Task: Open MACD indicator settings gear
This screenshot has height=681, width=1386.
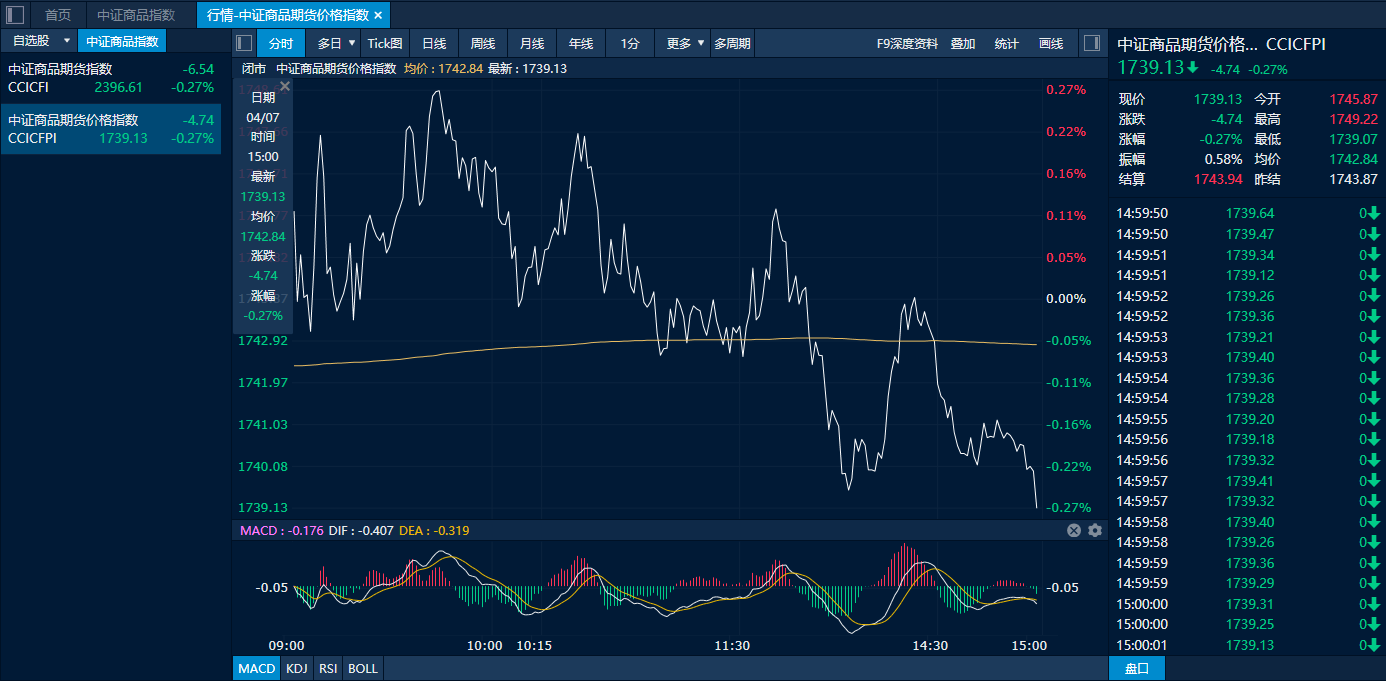Action: 1095,530
